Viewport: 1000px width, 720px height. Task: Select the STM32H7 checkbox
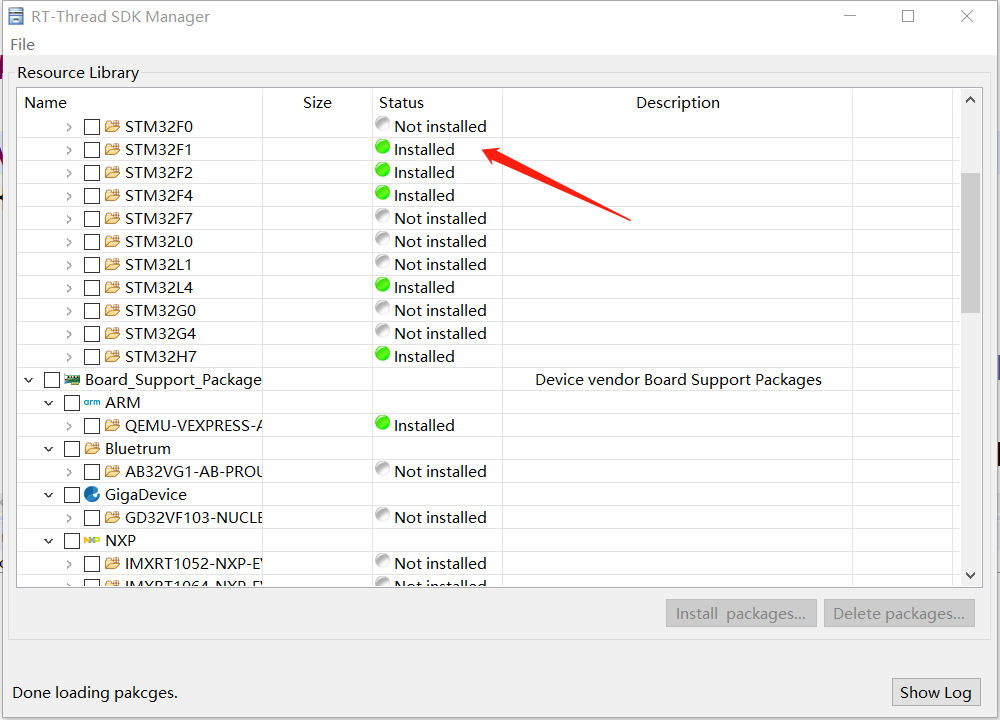point(92,357)
